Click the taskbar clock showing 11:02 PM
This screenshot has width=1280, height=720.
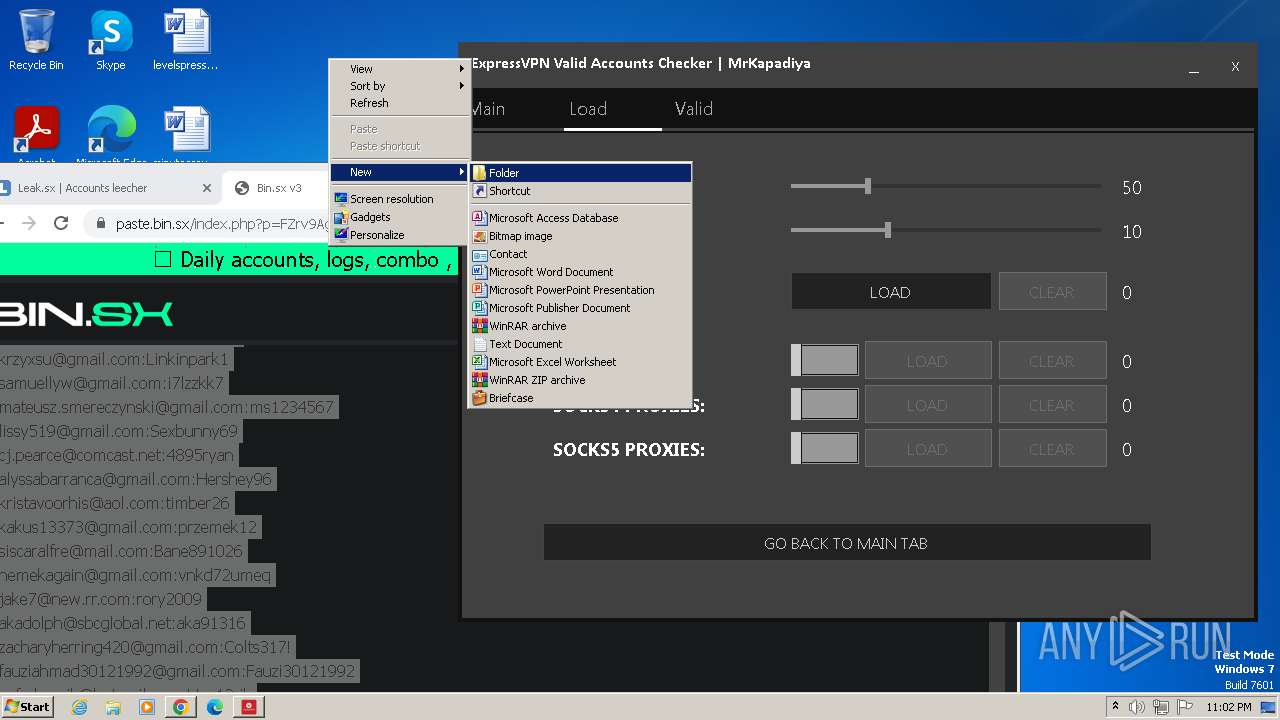[1229, 707]
